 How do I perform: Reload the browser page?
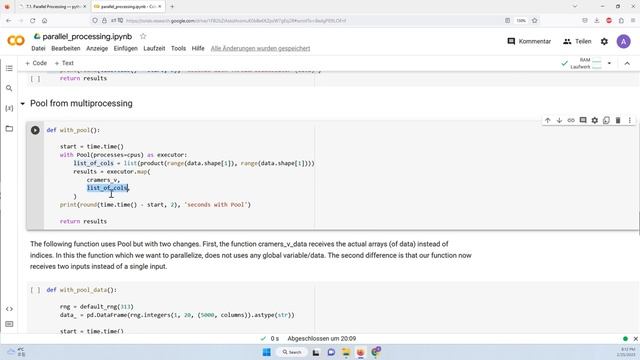[x=33, y=20]
